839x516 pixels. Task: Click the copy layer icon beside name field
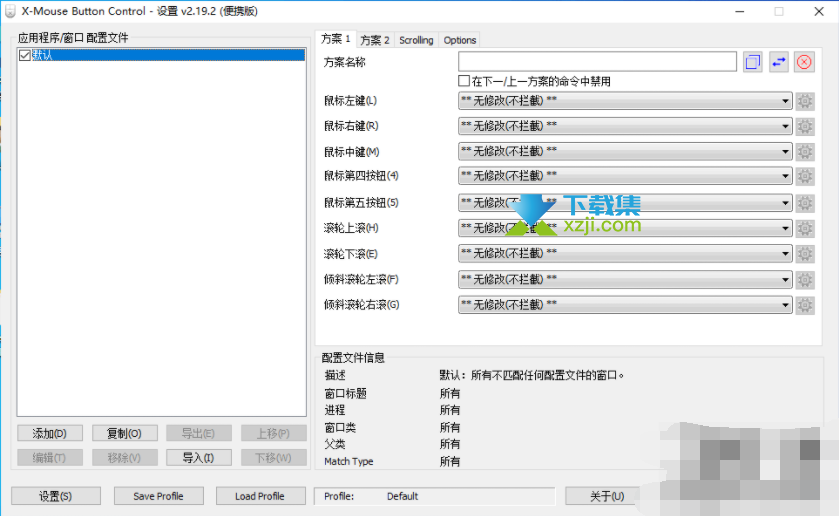tap(753, 62)
